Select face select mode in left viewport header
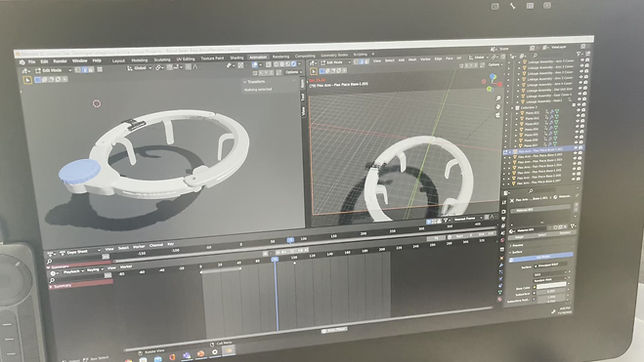 coord(91,70)
